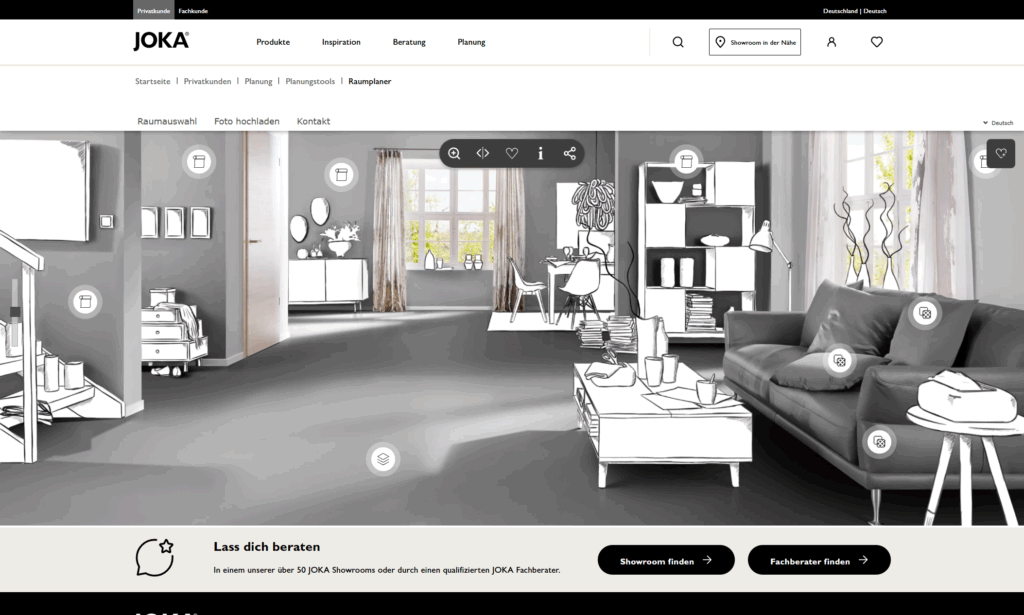Select the Privatkunde customer mode
The height and width of the screenshot is (615, 1024).
tap(153, 11)
